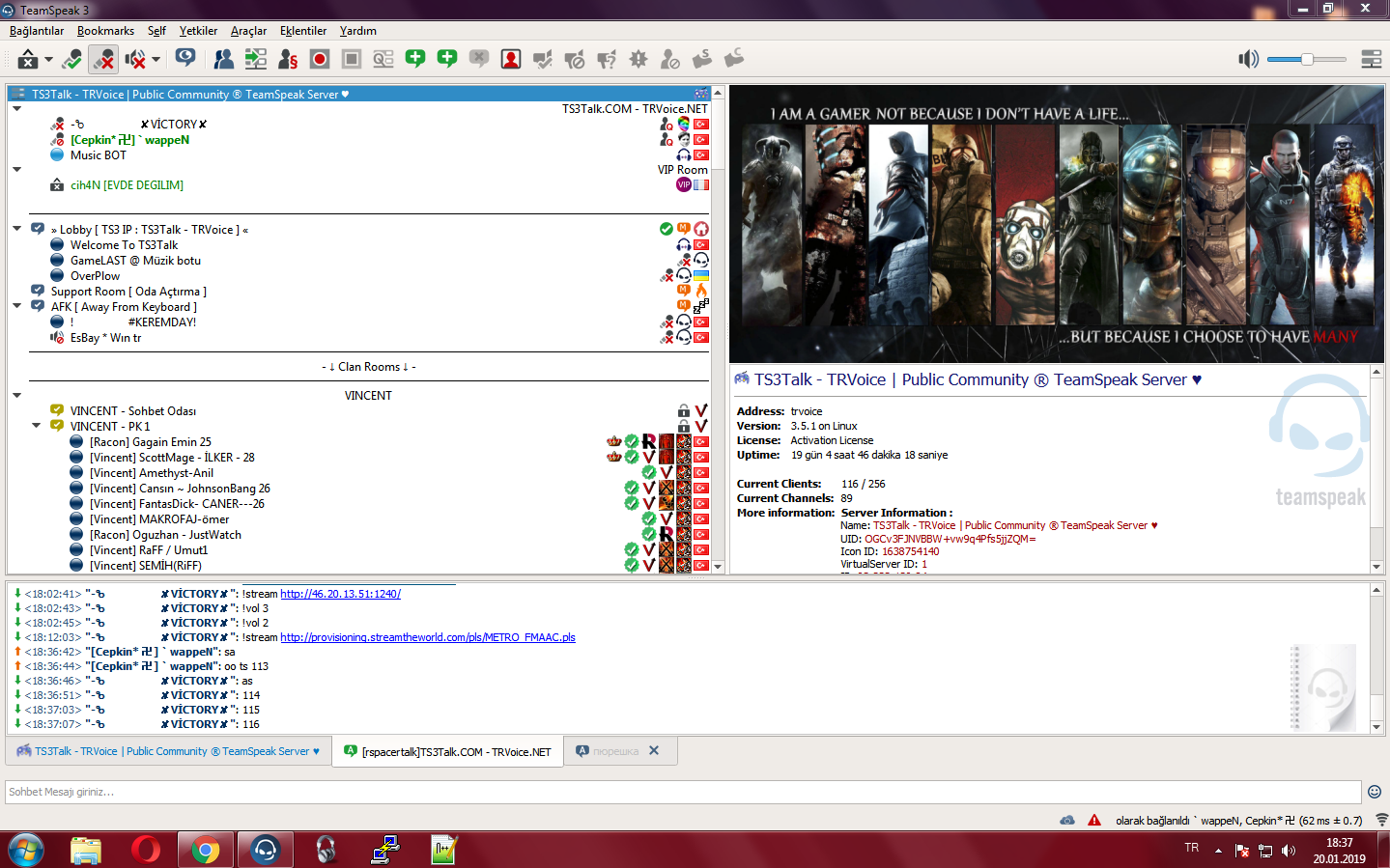Click the chat log scroll-up arrow

click(1376, 589)
